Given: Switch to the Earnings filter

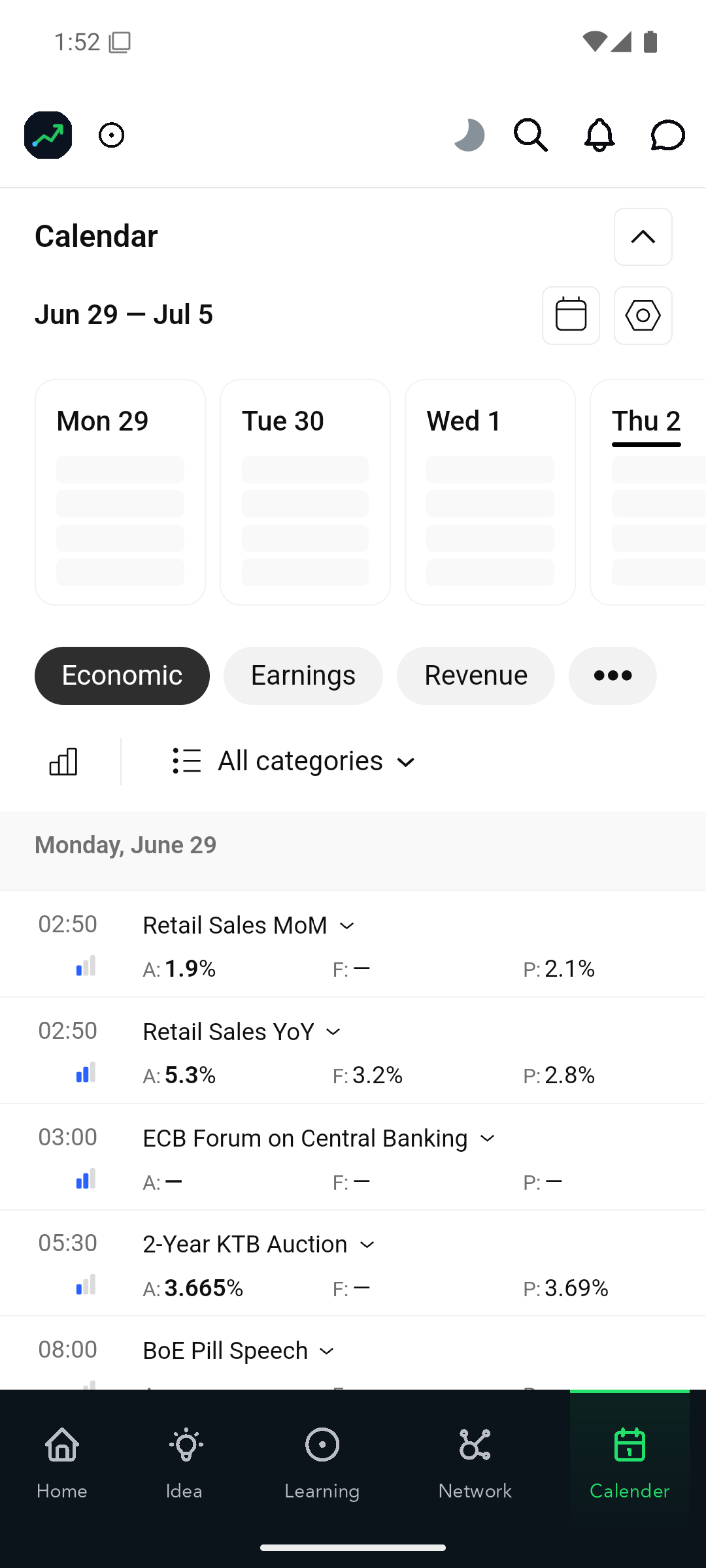Looking at the screenshot, I should click(303, 676).
